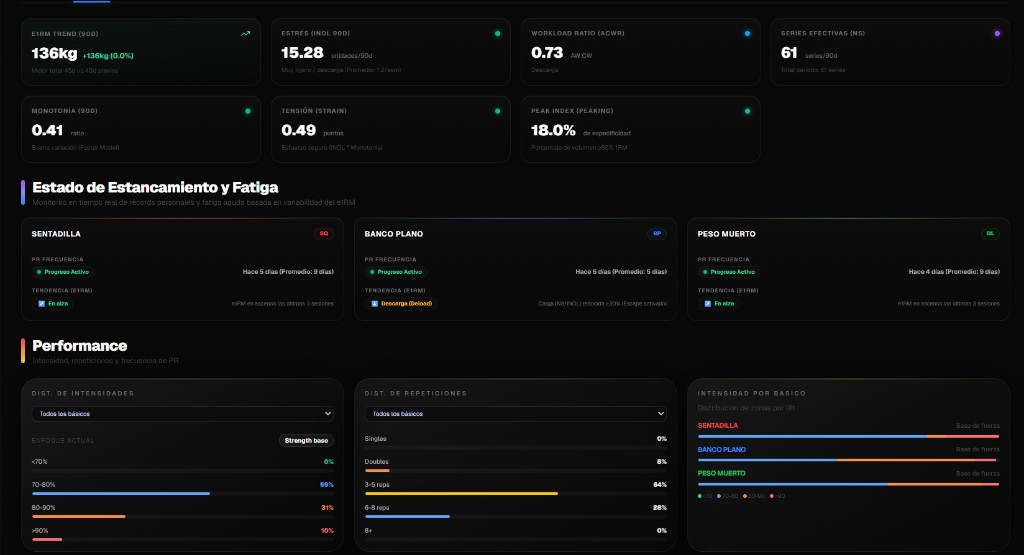This screenshot has height=555, width=1024.
Task: Click Banco Plano's 'Progreso Activo' status badge
Action: 396,272
